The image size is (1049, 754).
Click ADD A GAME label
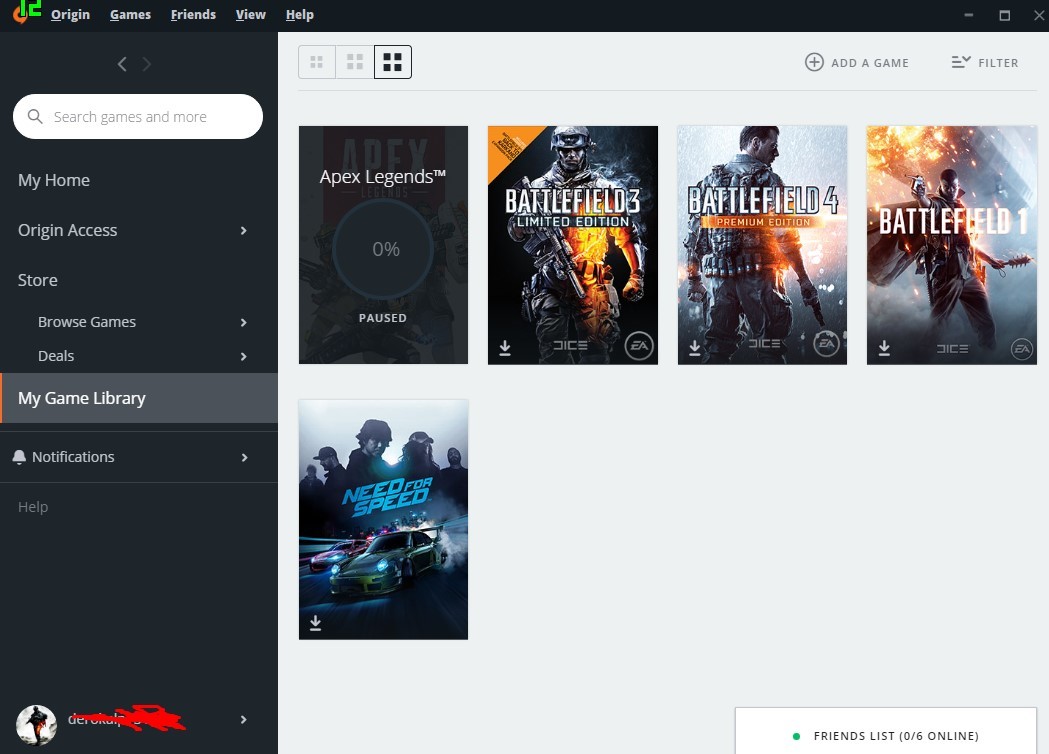tap(870, 63)
